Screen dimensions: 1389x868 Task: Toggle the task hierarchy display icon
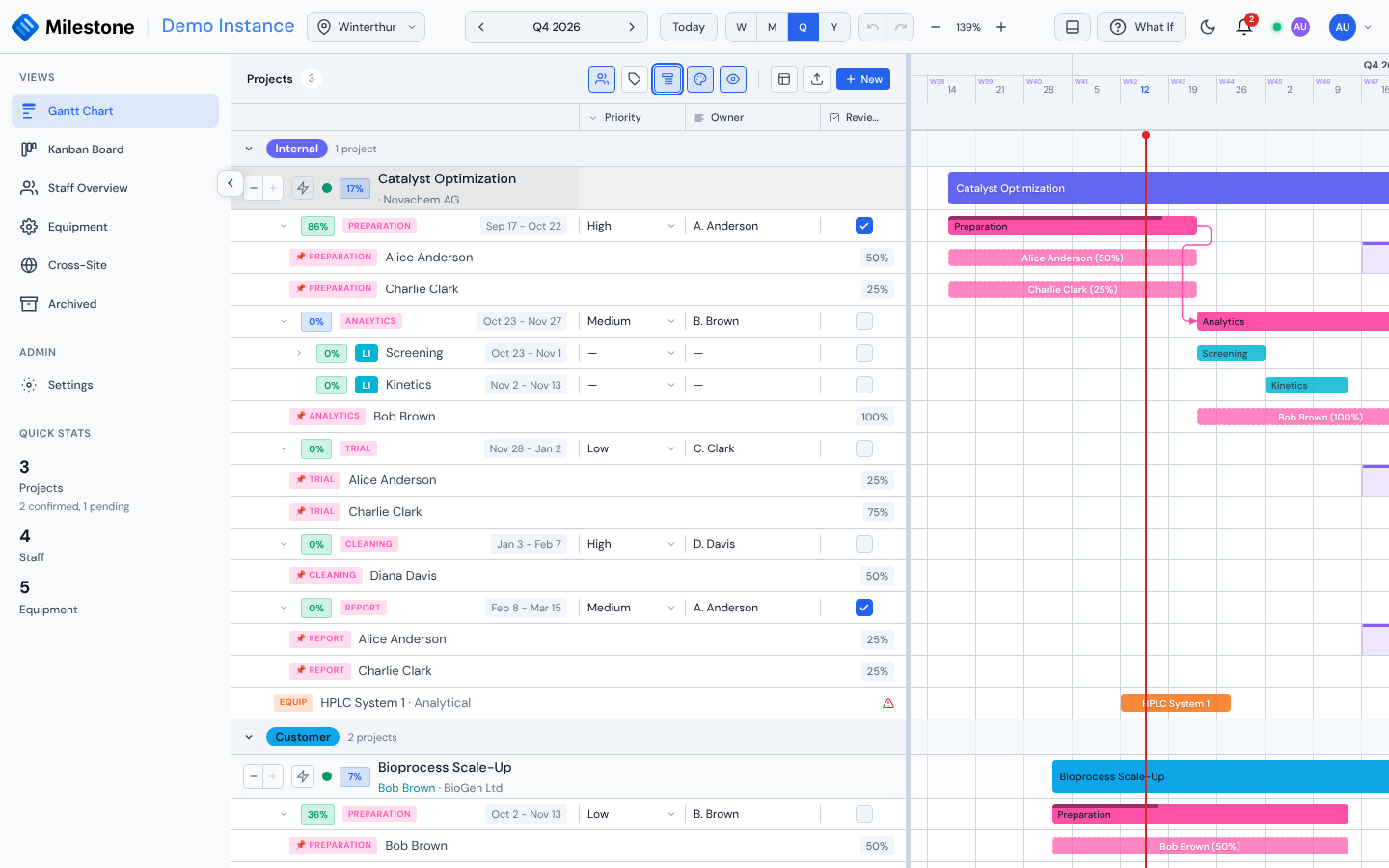pyautogui.click(x=667, y=79)
